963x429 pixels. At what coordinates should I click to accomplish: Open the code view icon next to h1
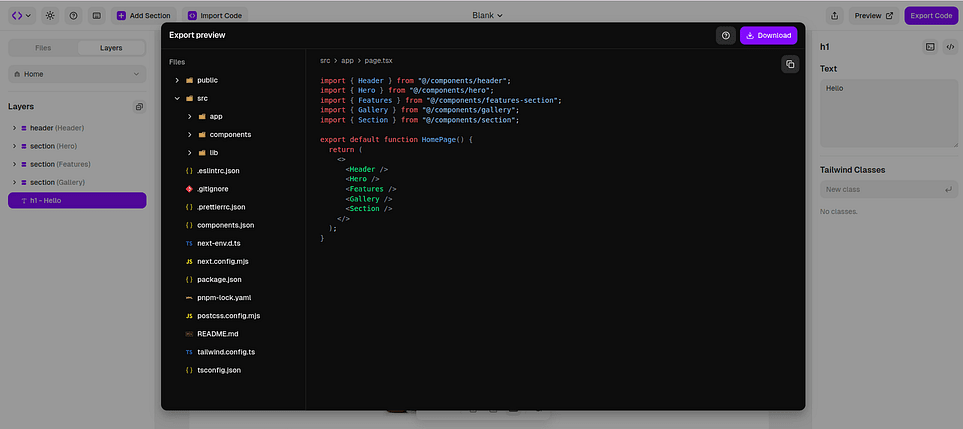pyautogui.click(x=948, y=47)
